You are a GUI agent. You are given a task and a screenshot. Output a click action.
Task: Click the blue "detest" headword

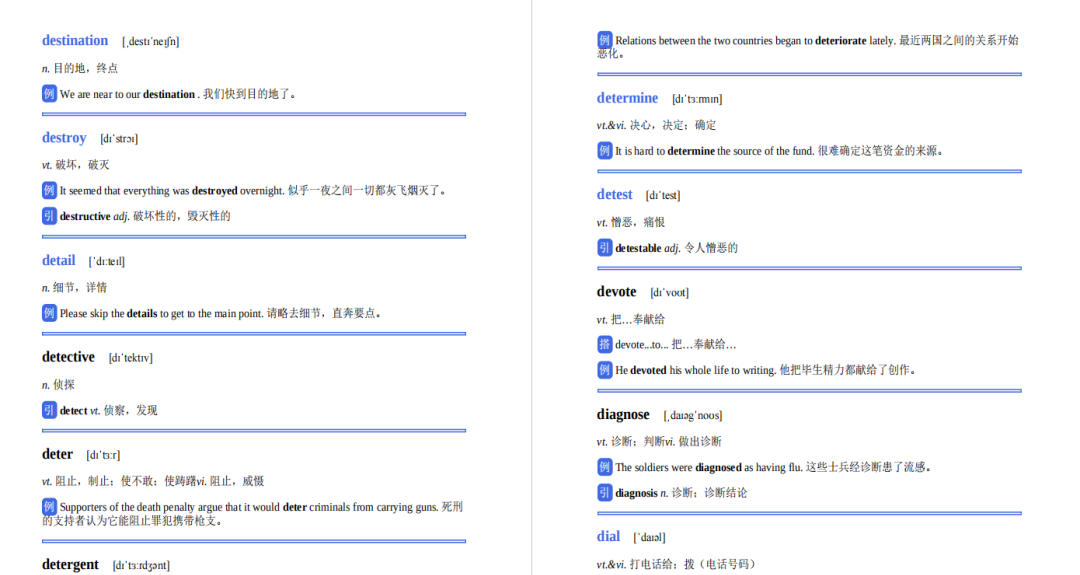[614, 195]
